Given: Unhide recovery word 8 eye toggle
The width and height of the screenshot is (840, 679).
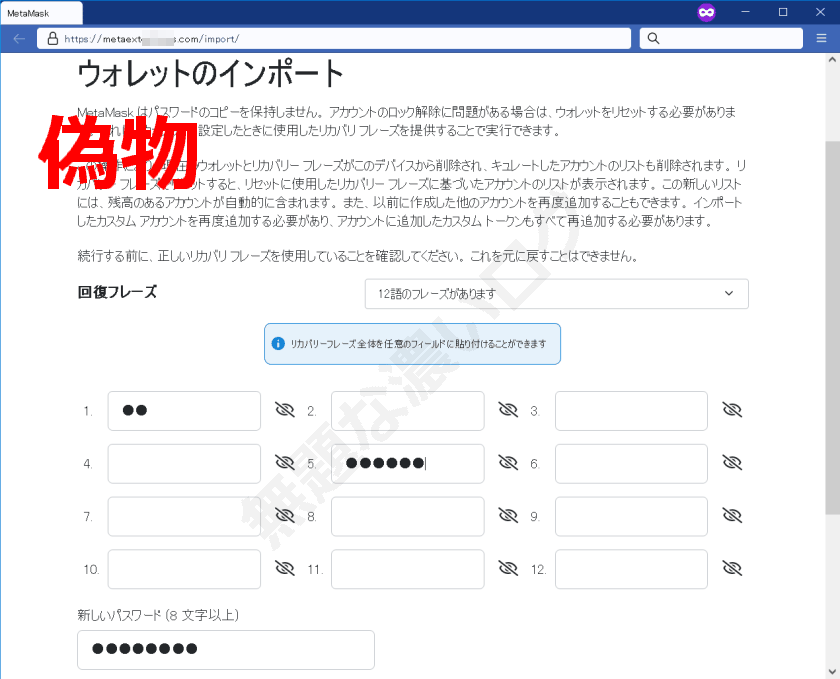Looking at the screenshot, I should [x=508, y=516].
